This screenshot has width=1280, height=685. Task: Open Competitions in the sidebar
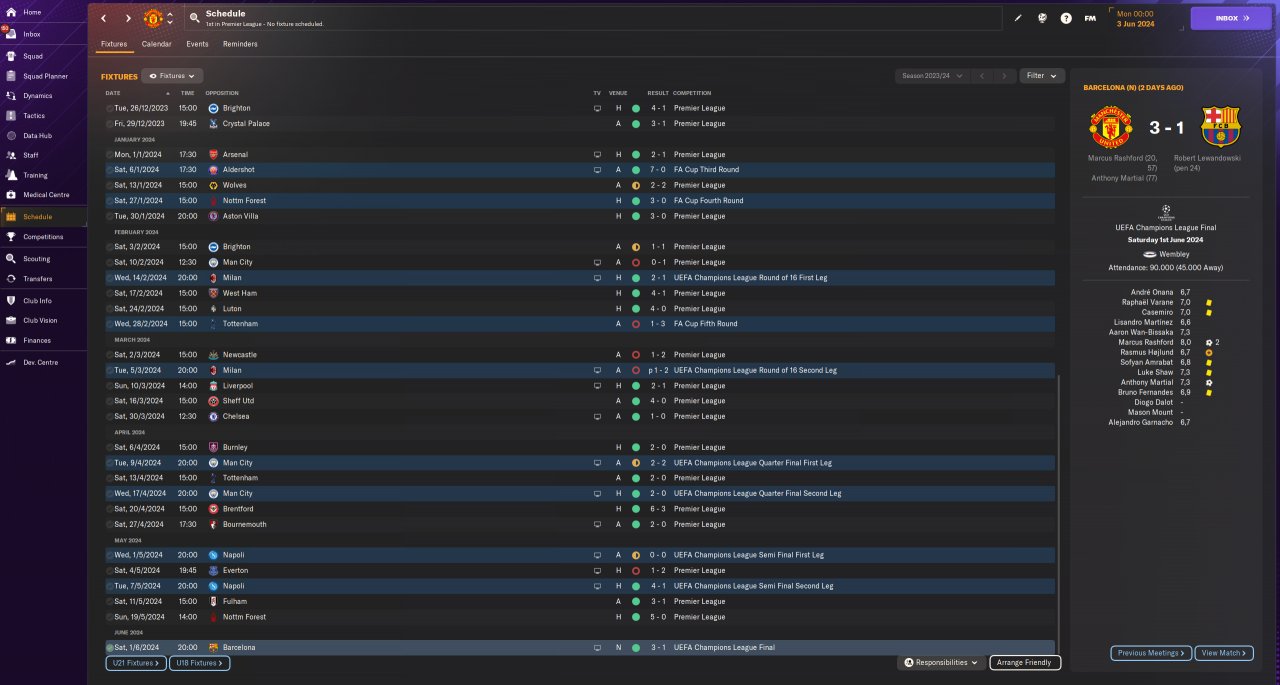(x=43, y=237)
